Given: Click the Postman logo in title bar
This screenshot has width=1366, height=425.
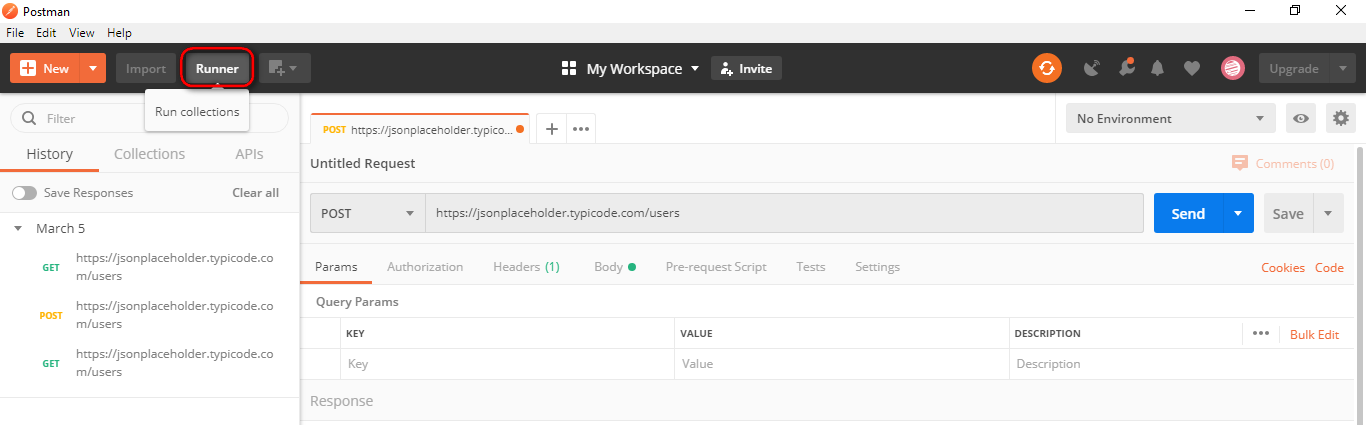Looking at the screenshot, I should [10, 10].
